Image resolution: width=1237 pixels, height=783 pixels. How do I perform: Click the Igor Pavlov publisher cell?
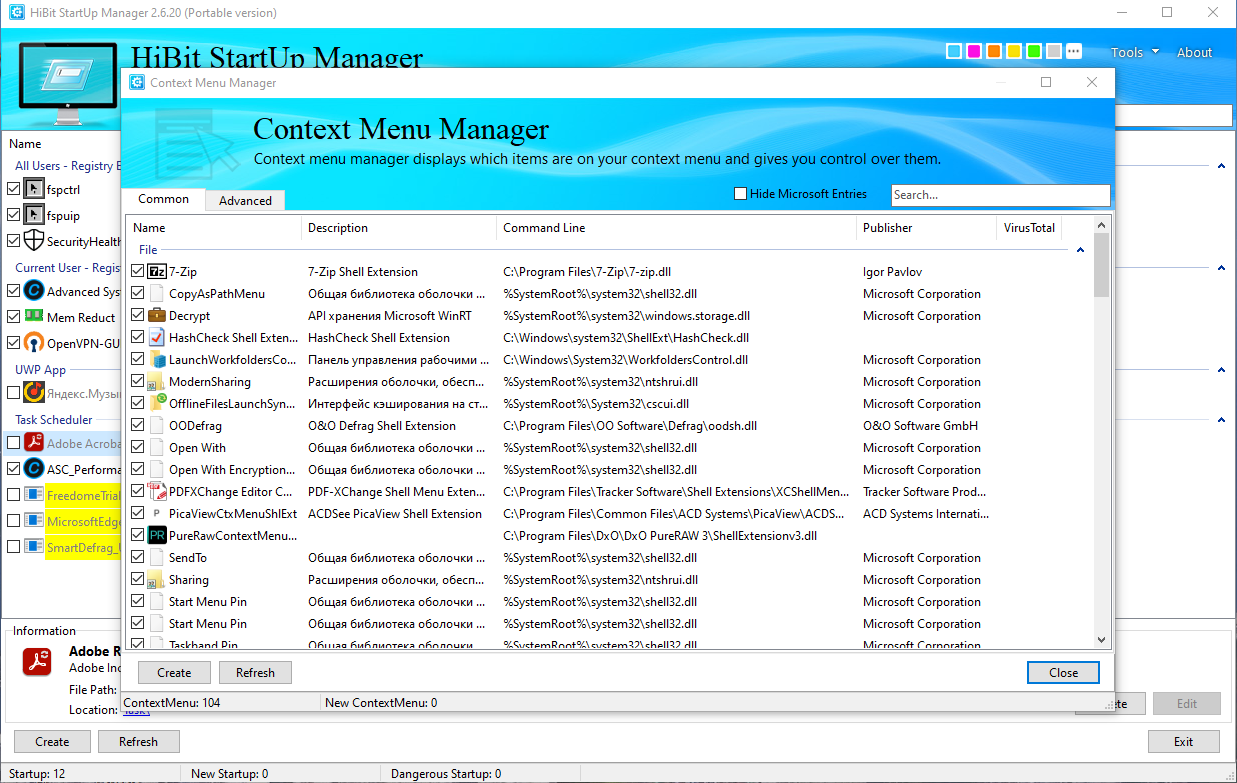[894, 272]
